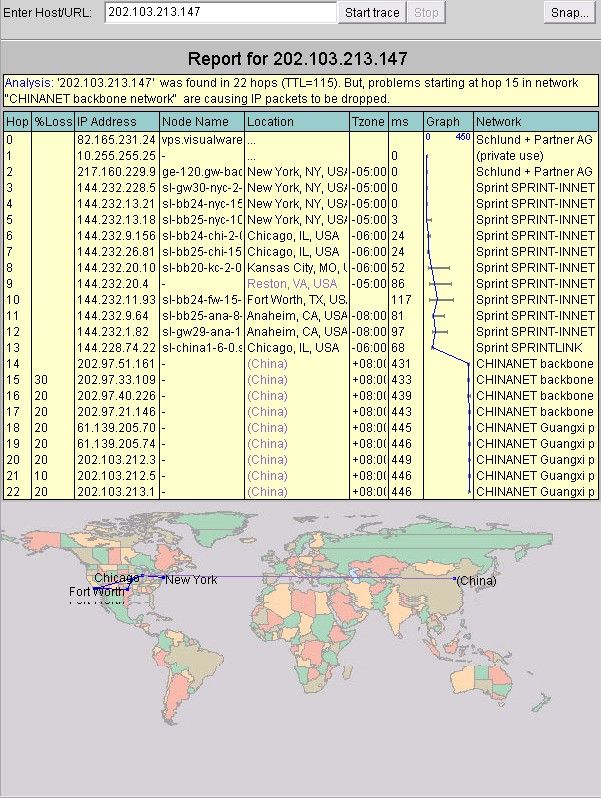Click the 10 percent loss cell

(x=53, y=476)
